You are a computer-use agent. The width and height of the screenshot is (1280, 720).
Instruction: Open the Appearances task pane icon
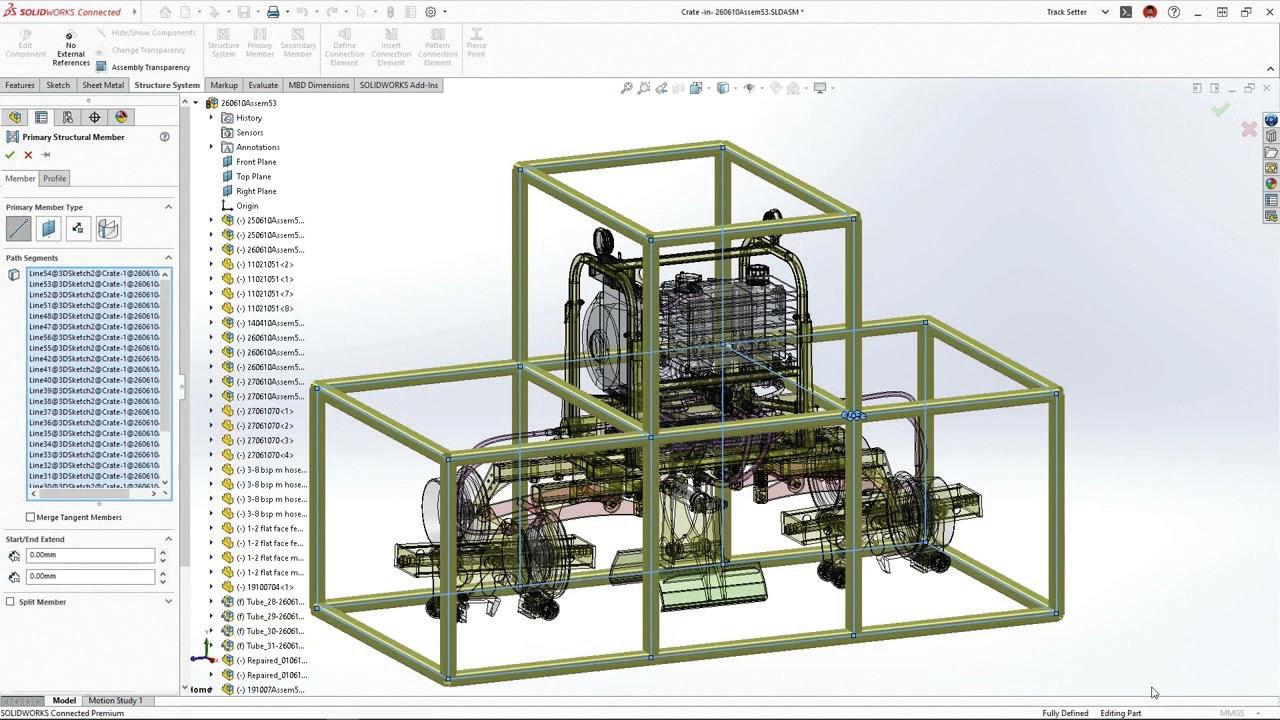(1271, 184)
